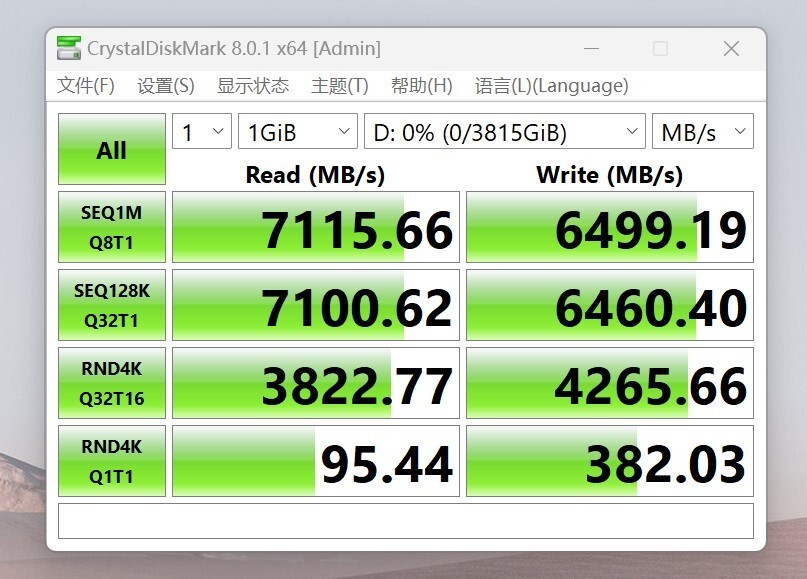
Task: Click the RND4K Q1T1 write value 382.03
Action: [x=610, y=461]
